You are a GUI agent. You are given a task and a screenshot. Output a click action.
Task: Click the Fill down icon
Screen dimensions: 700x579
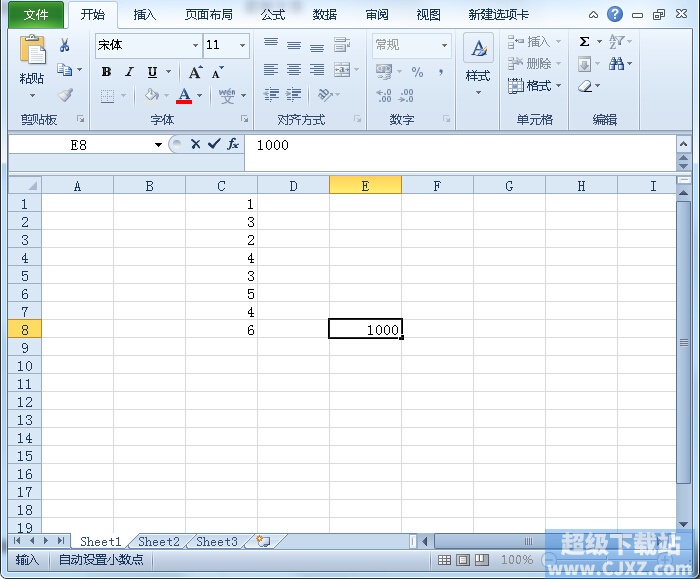(584, 64)
